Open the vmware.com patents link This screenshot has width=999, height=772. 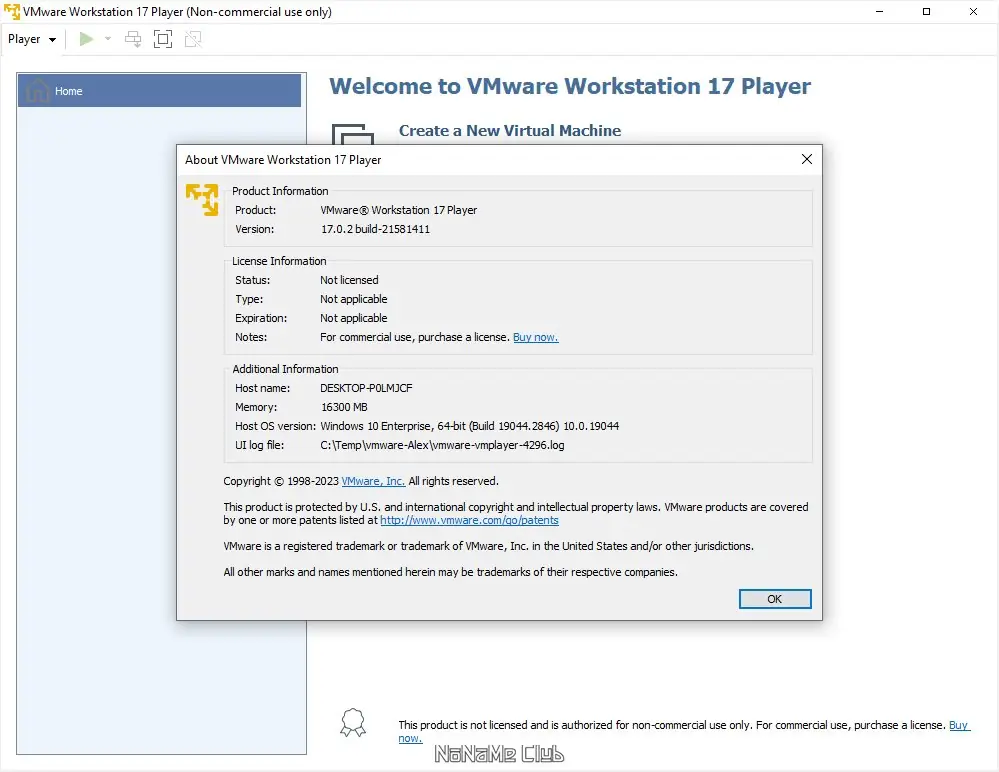point(470,520)
